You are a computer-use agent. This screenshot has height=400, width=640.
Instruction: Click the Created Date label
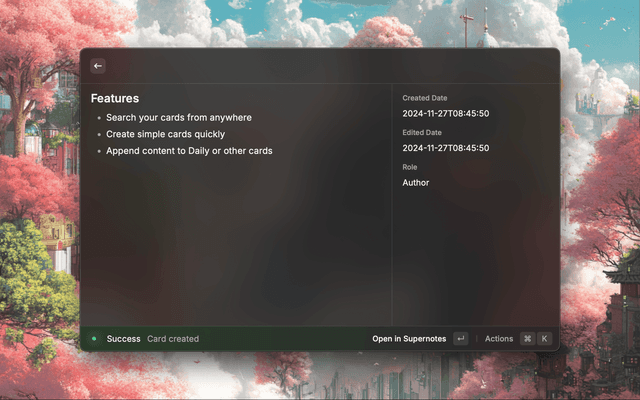click(x=425, y=98)
